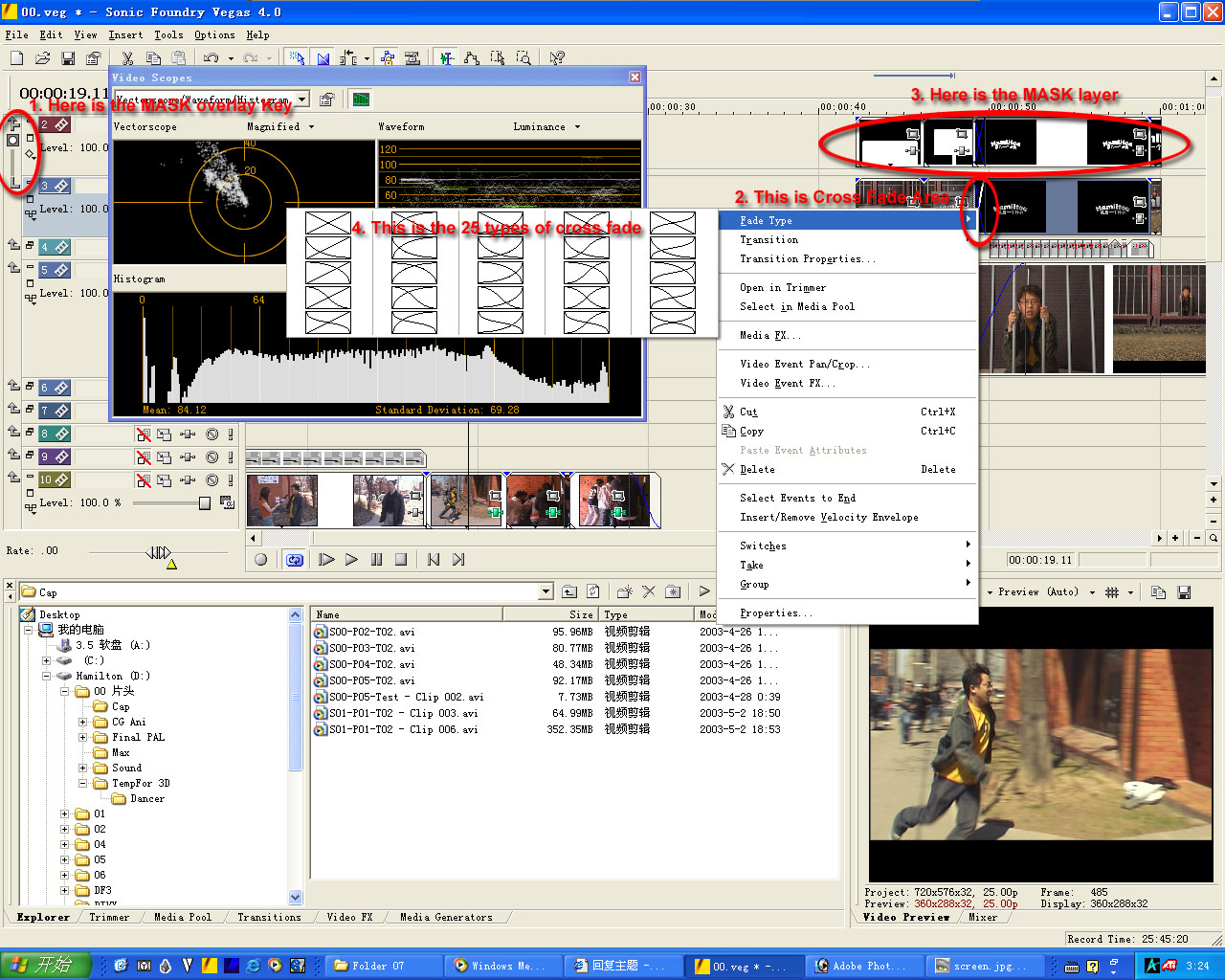1225x980 pixels.
Task: Expand the CG Ani folder
Action: [x=82, y=722]
